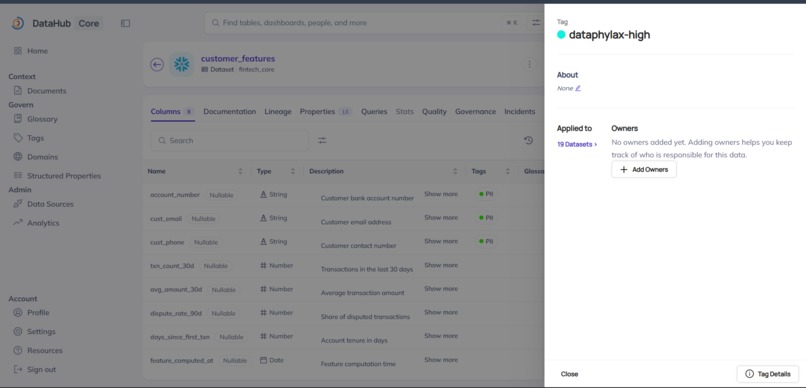Screen dimensions: 806x388
Task: Click PII tag on cust_phone row
Action: [486, 242]
